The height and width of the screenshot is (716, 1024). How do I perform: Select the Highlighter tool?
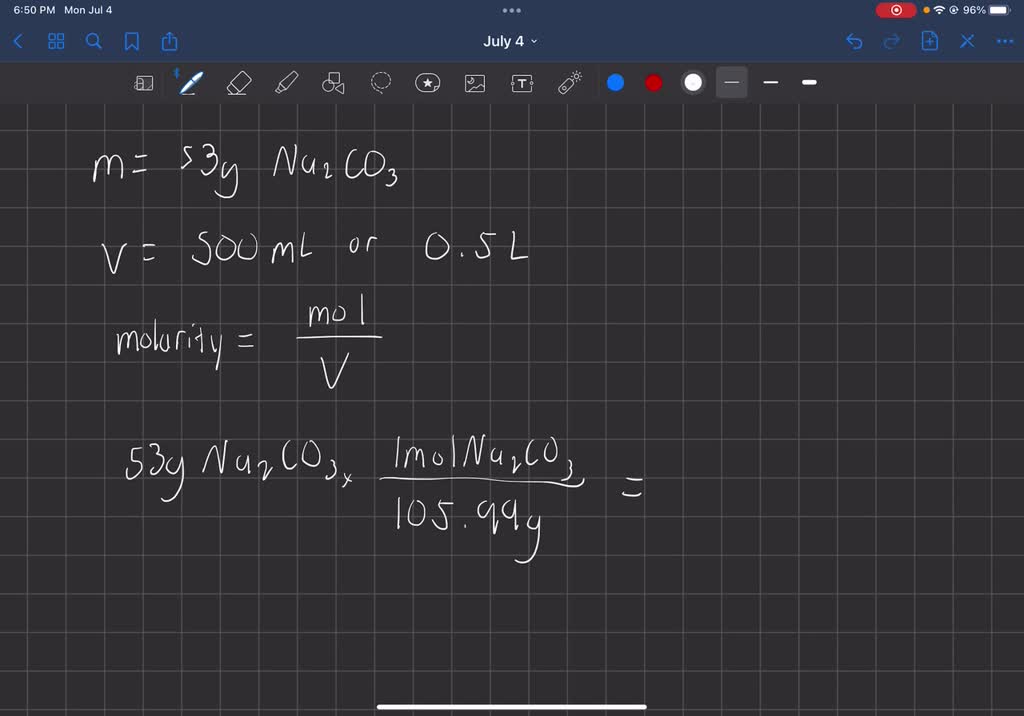pos(285,82)
